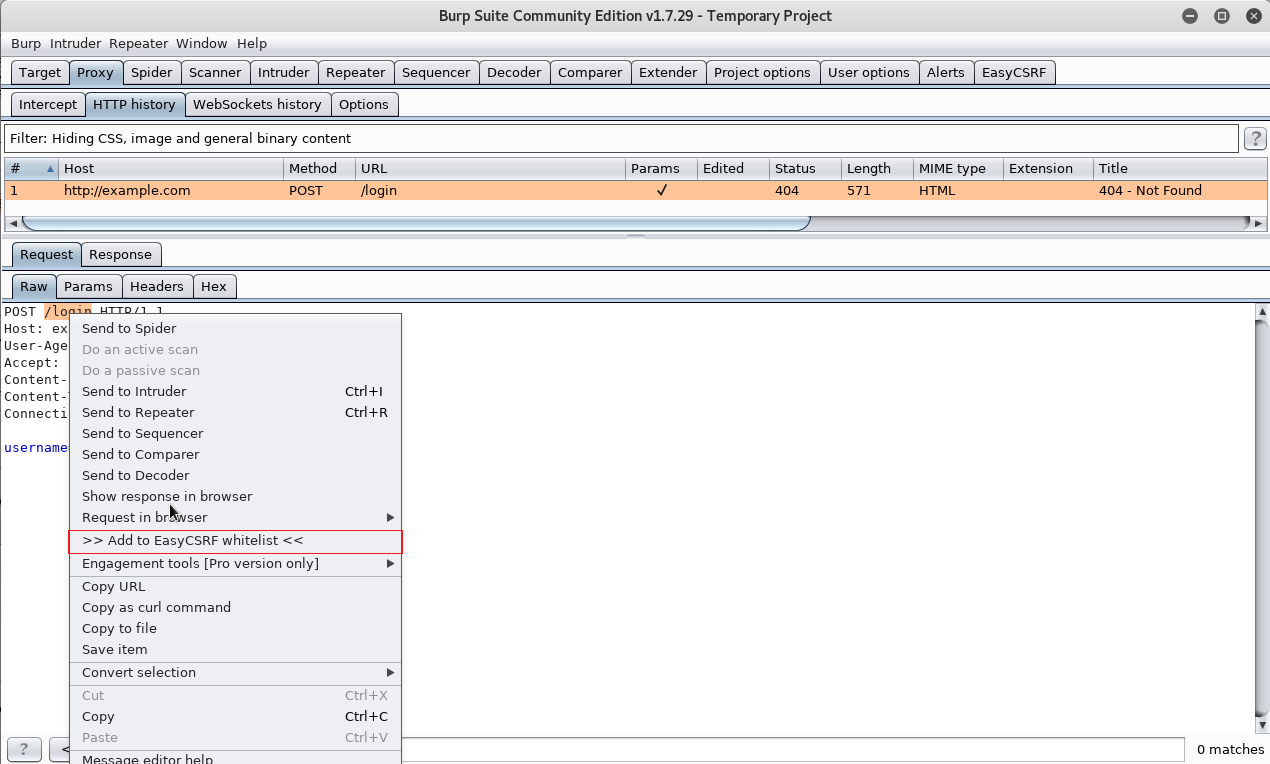Switch to the Response tab
This screenshot has width=1270, height=764.
[121, 254]
